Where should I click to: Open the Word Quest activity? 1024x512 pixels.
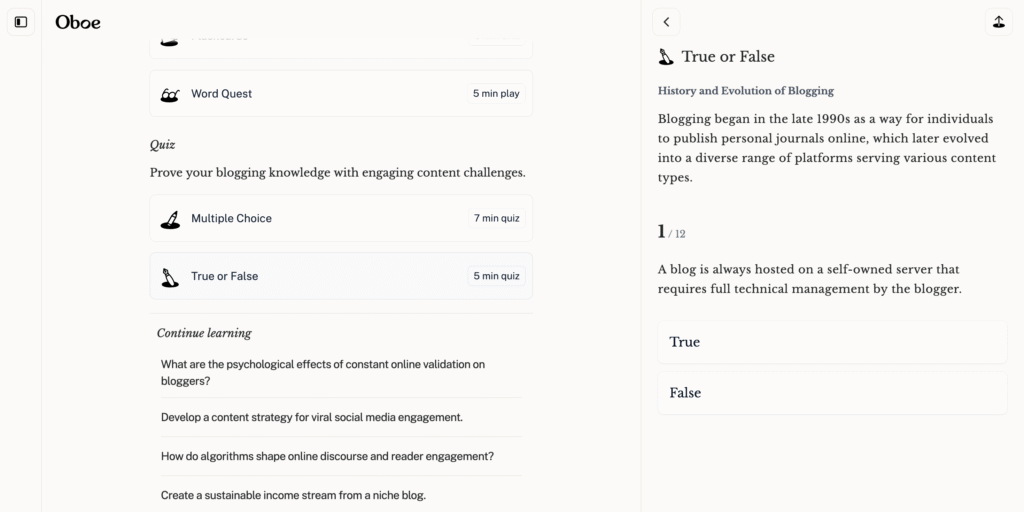(341, 93)
